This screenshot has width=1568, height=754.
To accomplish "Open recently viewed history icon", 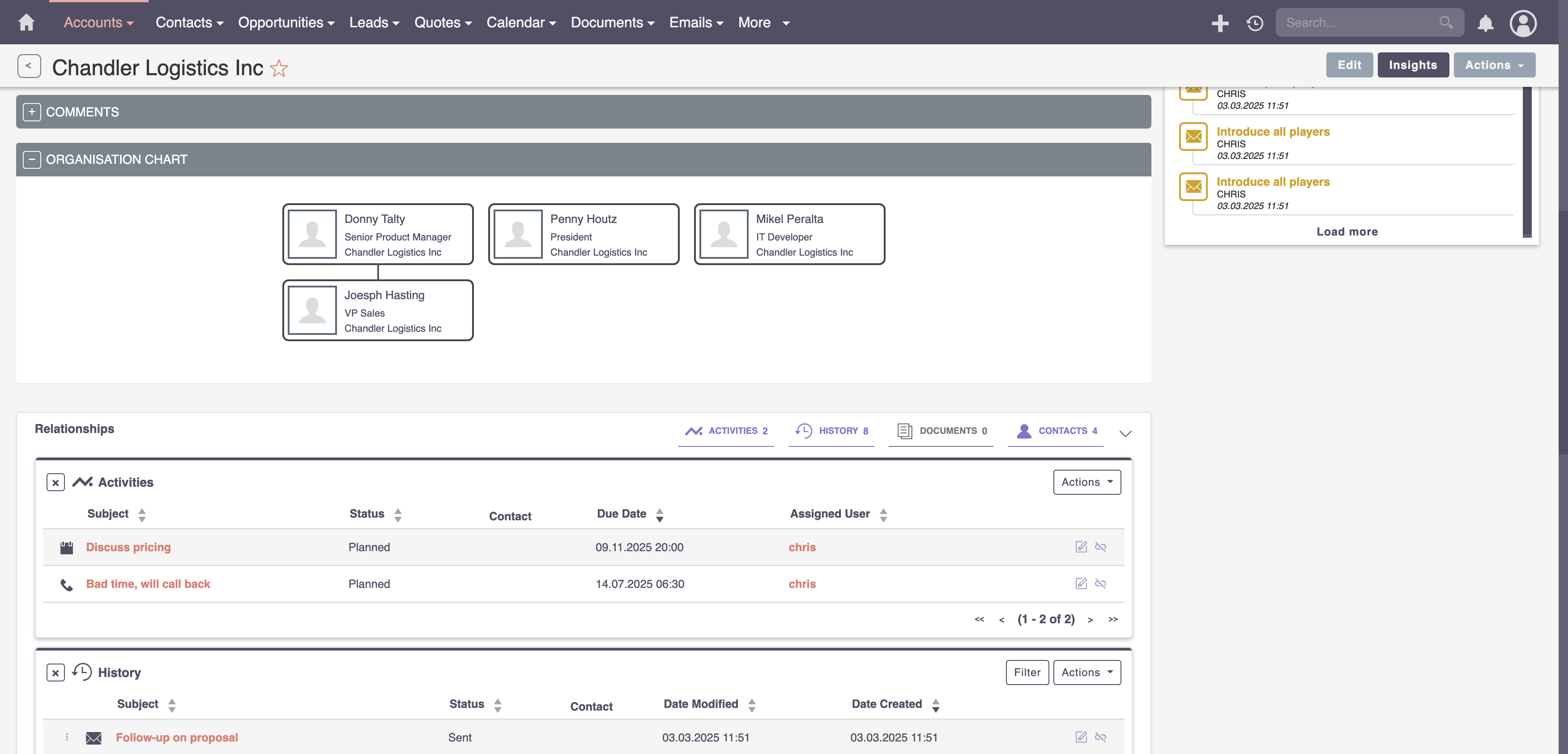I will click(x=1254, y=23).
